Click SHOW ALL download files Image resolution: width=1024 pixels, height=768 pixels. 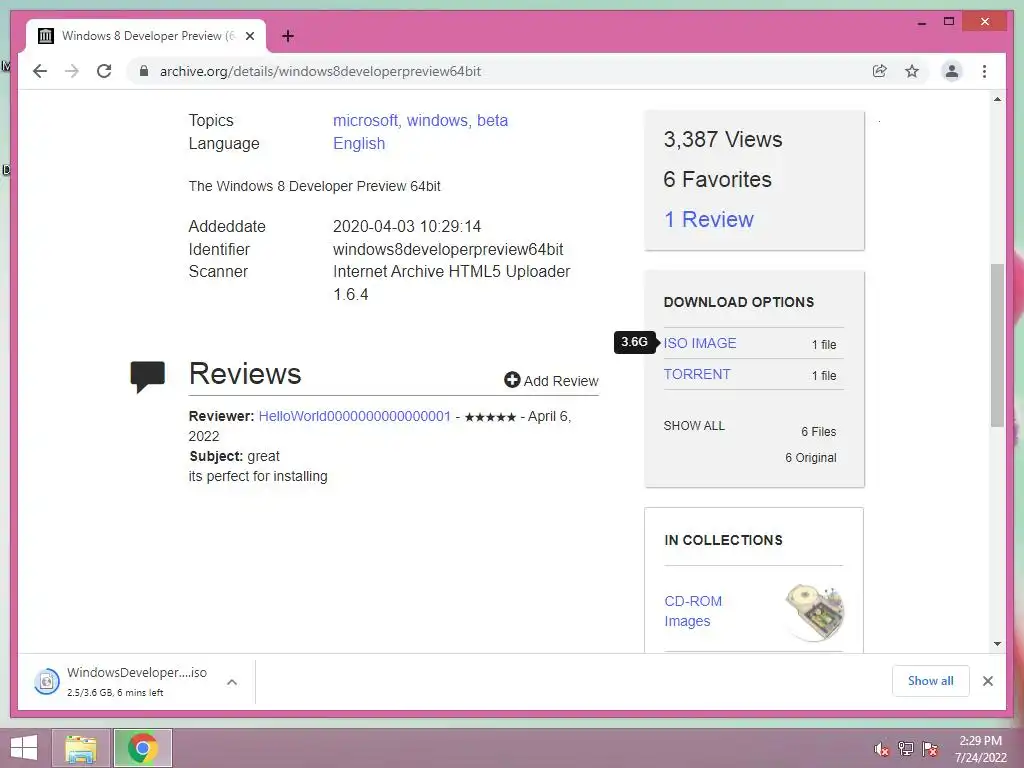[694, 426]
